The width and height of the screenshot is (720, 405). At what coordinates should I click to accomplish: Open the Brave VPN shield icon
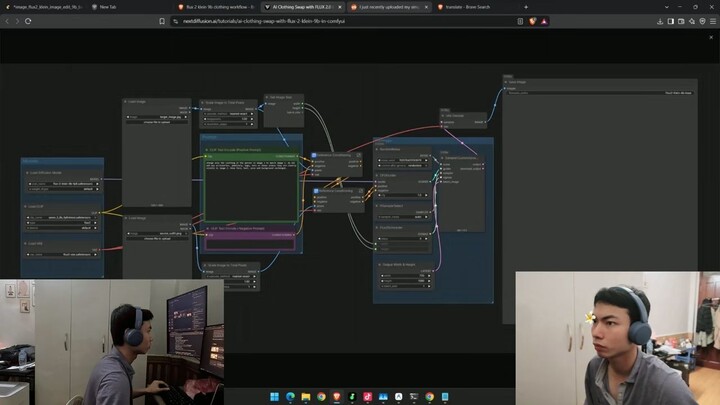coord(702,21)
